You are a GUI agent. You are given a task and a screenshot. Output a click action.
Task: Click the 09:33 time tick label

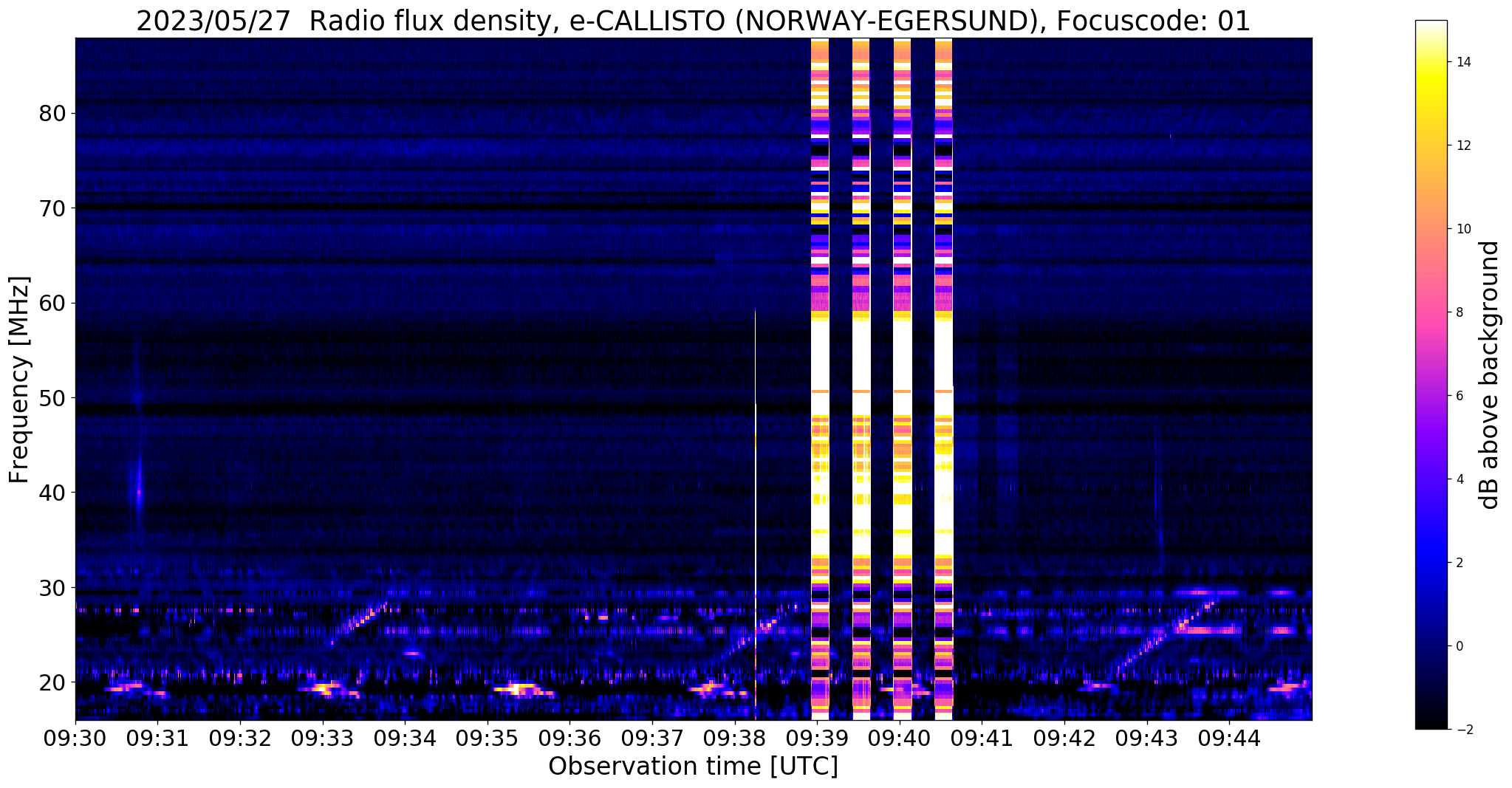[322, 739]
